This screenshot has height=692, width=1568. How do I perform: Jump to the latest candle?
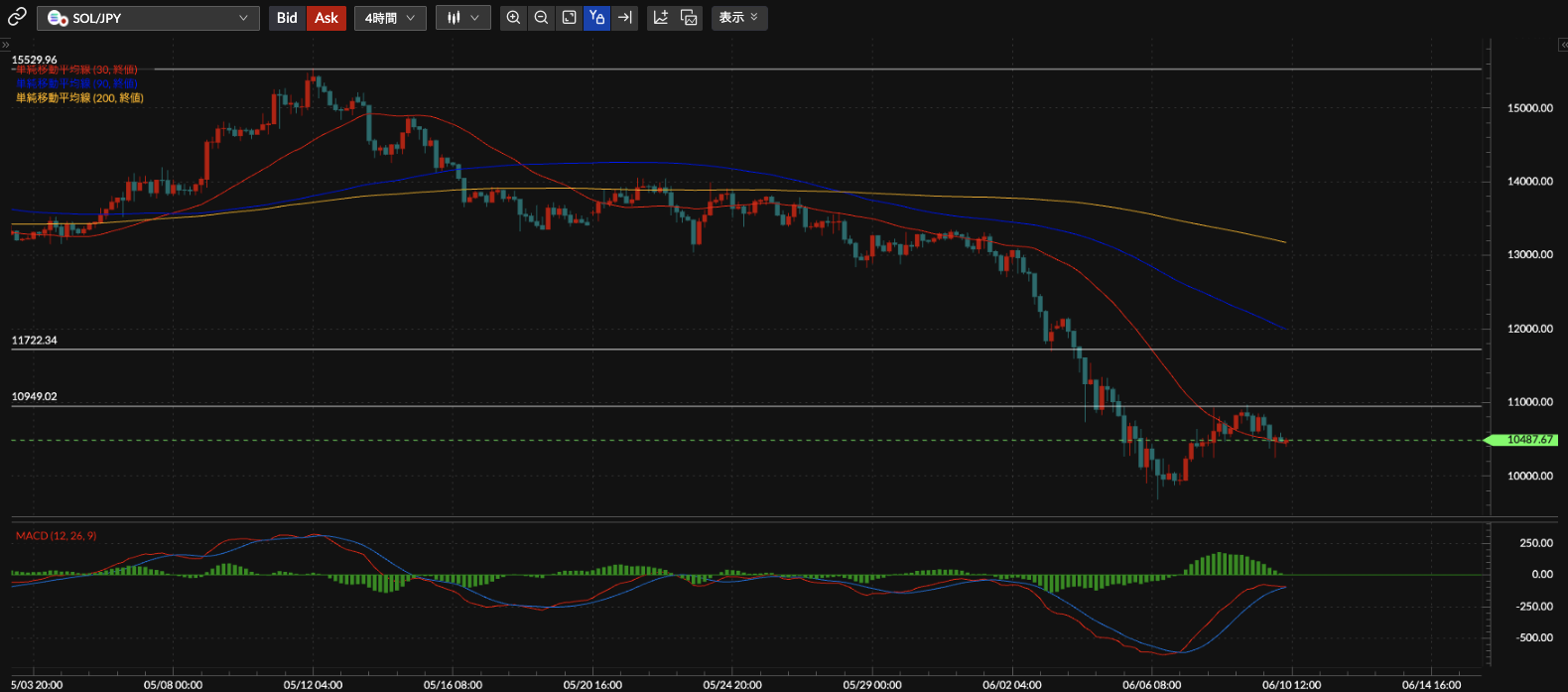624,18
